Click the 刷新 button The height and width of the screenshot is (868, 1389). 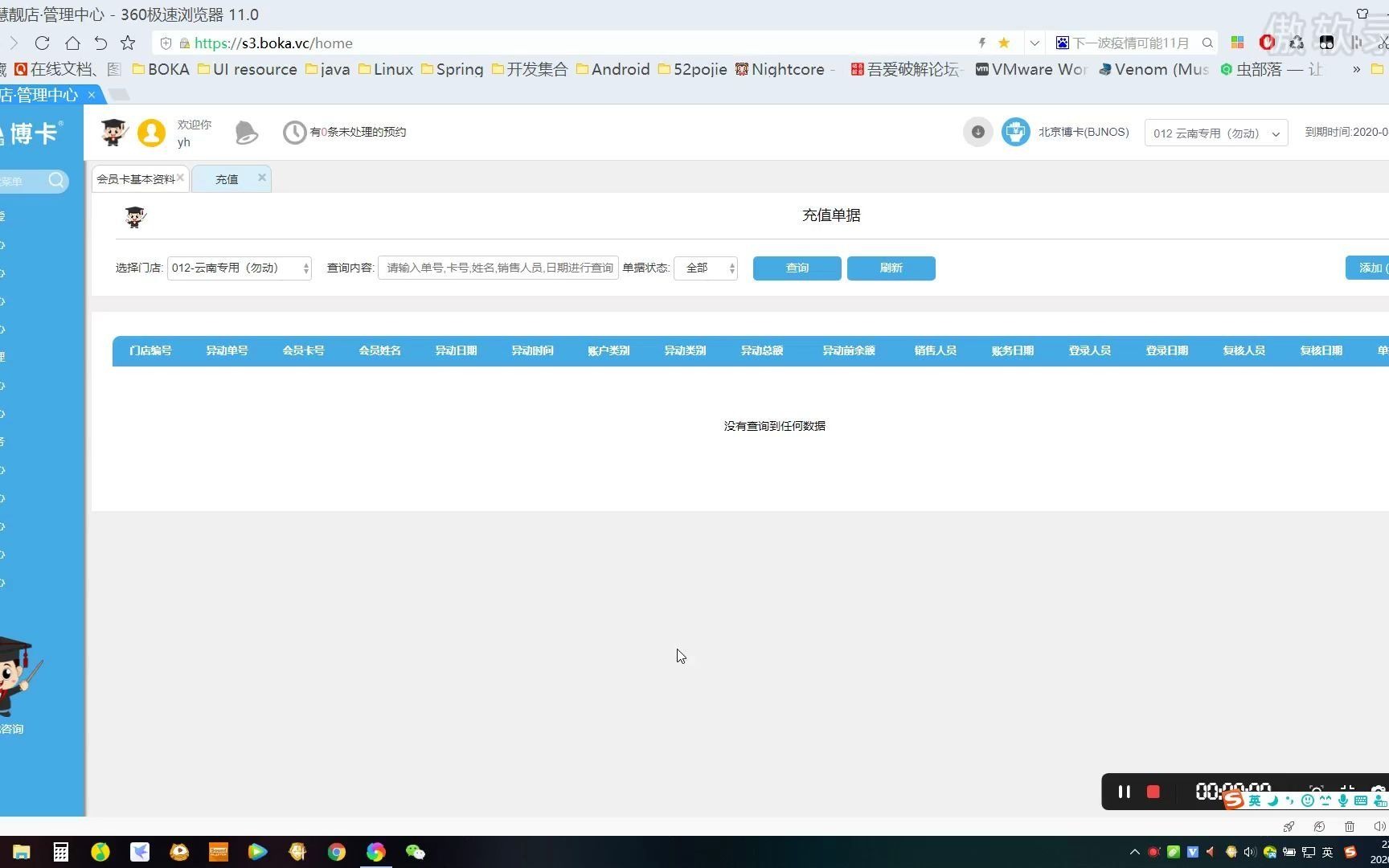(x=891, y=268)
